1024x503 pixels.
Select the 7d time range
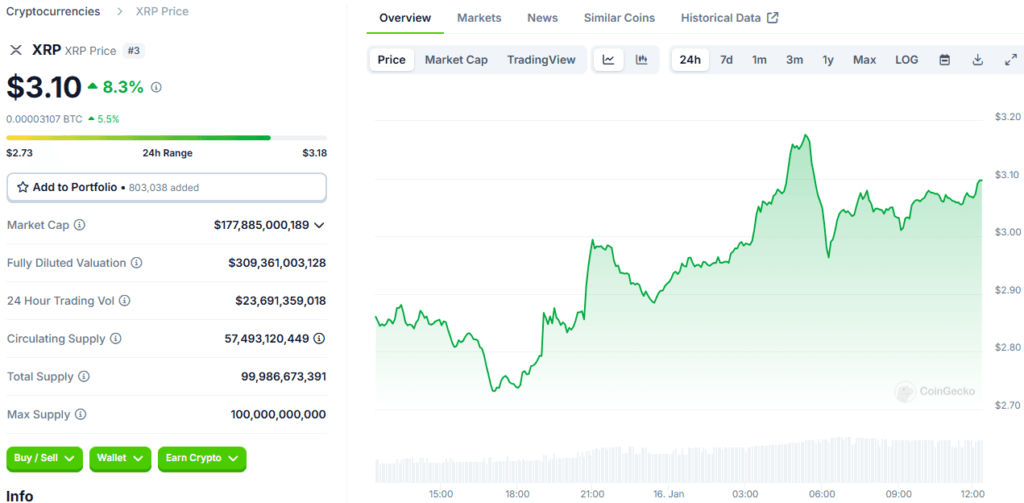tap(726, 60)
